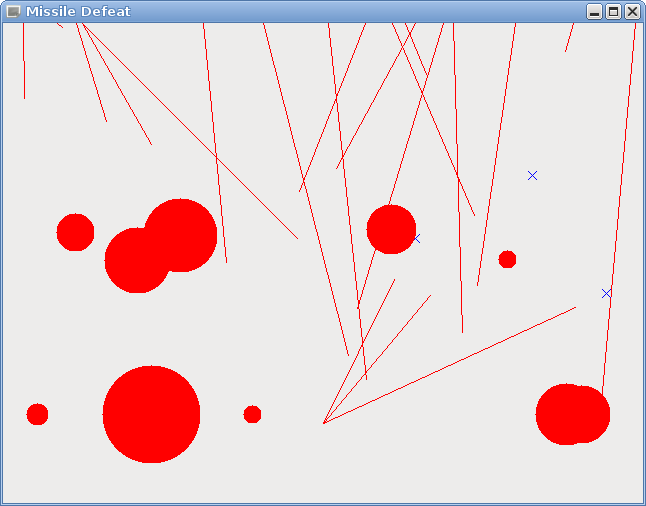This screenshot has height=506, width=646.
Task: Click the upper X target marker
Action: pyautogui.click(x=532, y=175)
